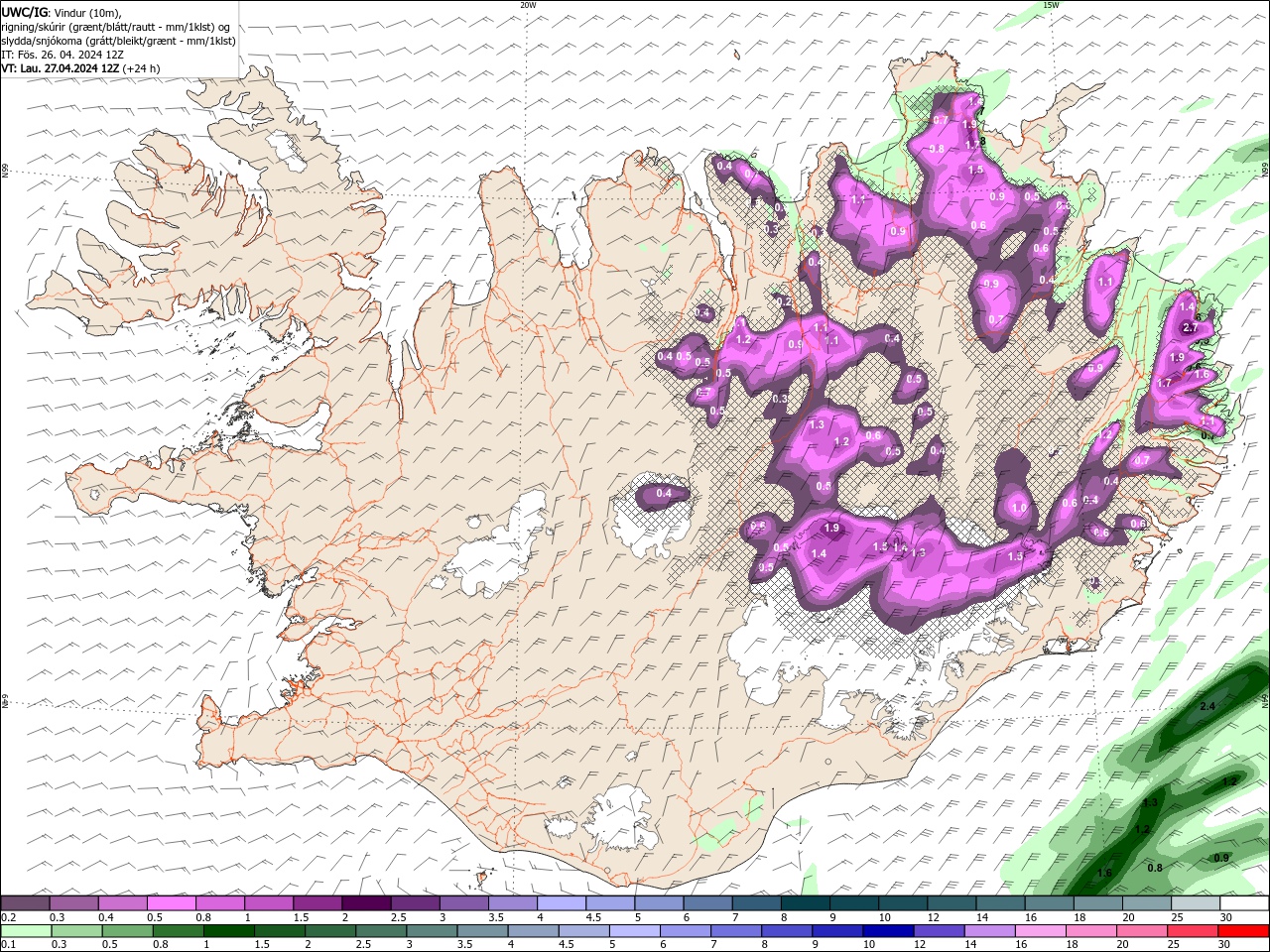
Task: Select the pink 16–18 rain legend swatch
Action: pos(1040,931)
